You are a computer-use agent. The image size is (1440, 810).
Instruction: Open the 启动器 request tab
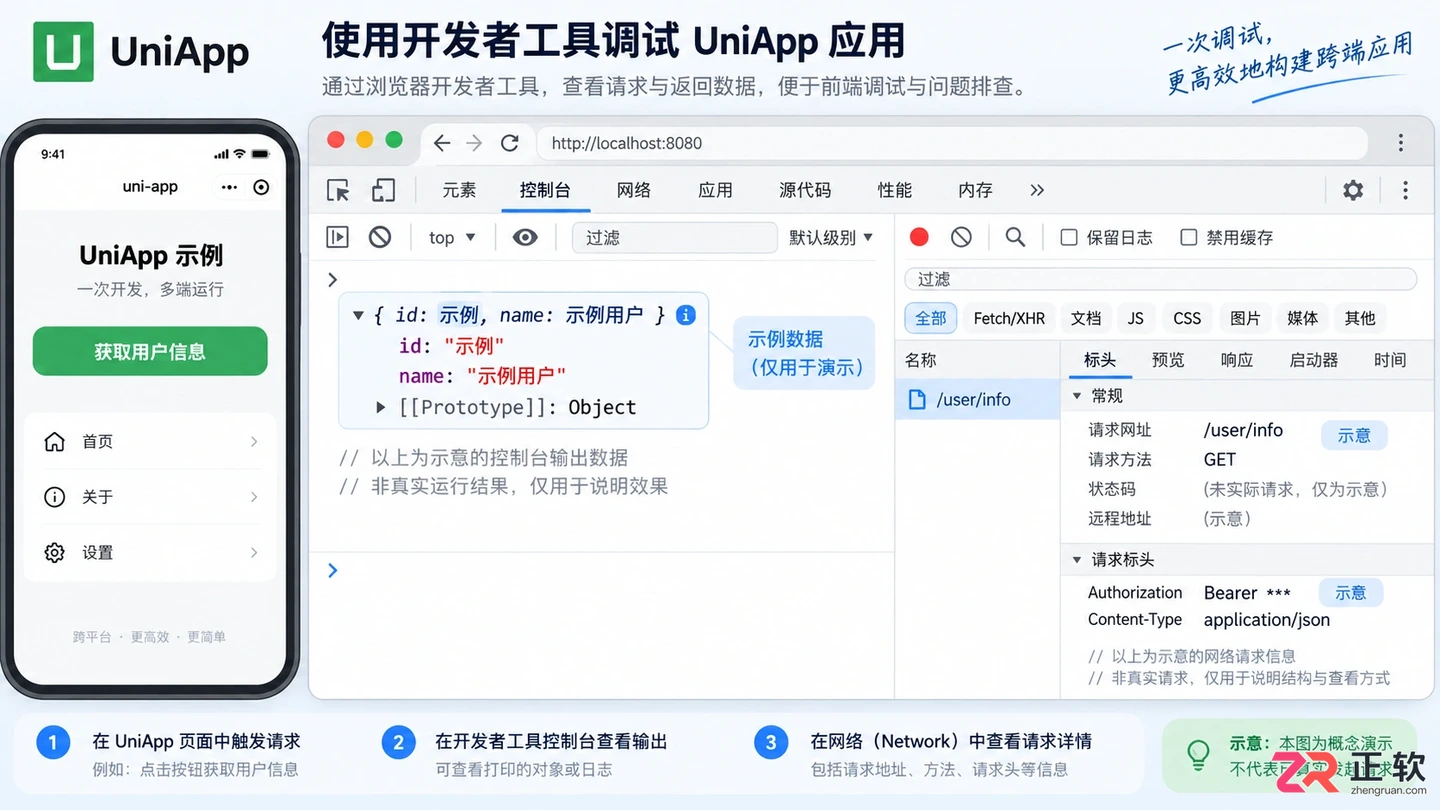pyautogui.click(x=1314, y=360)
